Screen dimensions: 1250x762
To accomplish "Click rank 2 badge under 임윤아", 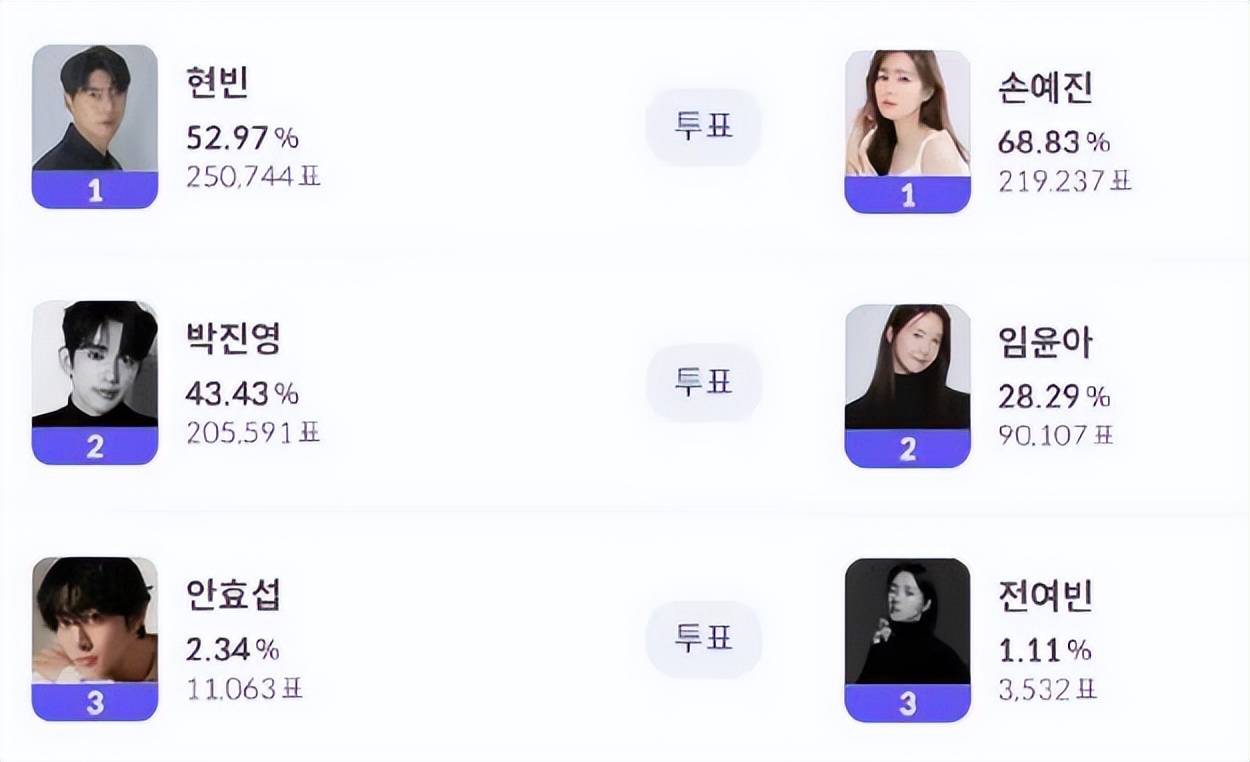I will 907,449.
